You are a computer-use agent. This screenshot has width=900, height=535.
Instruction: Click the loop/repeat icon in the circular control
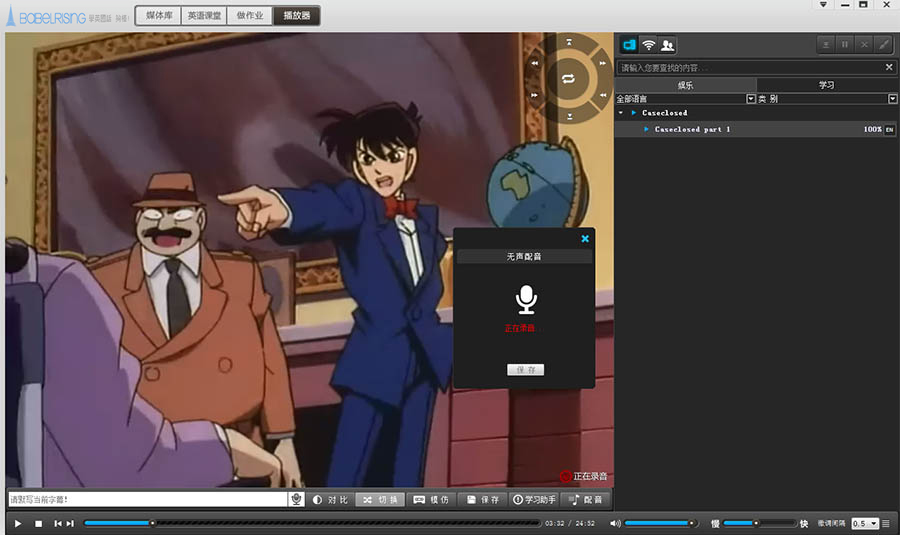568,79
